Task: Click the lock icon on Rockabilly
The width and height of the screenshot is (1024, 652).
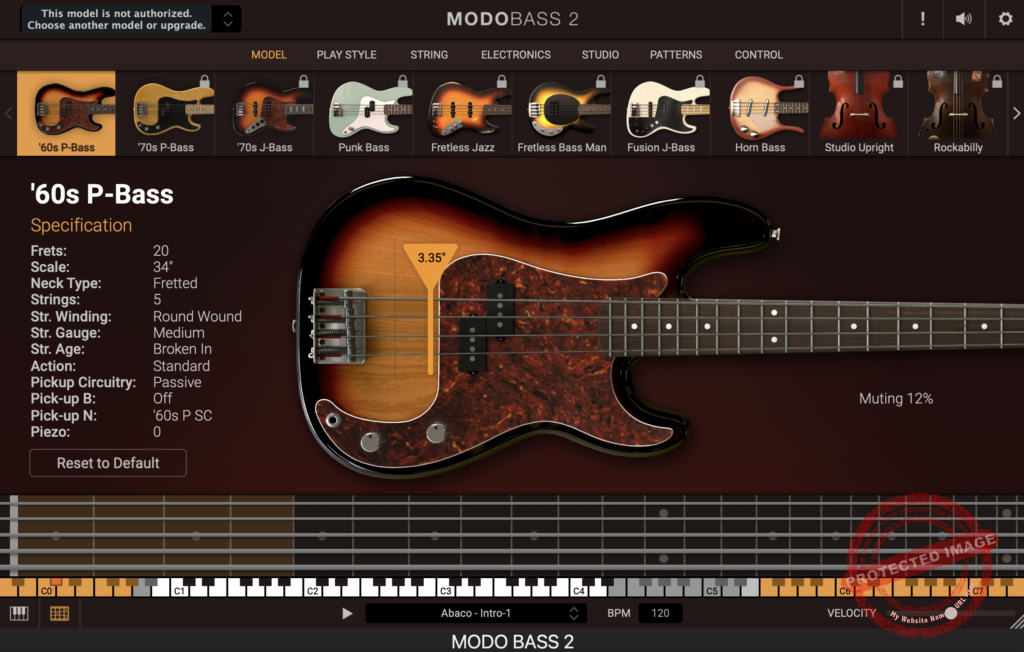Action: pos(997,81)
